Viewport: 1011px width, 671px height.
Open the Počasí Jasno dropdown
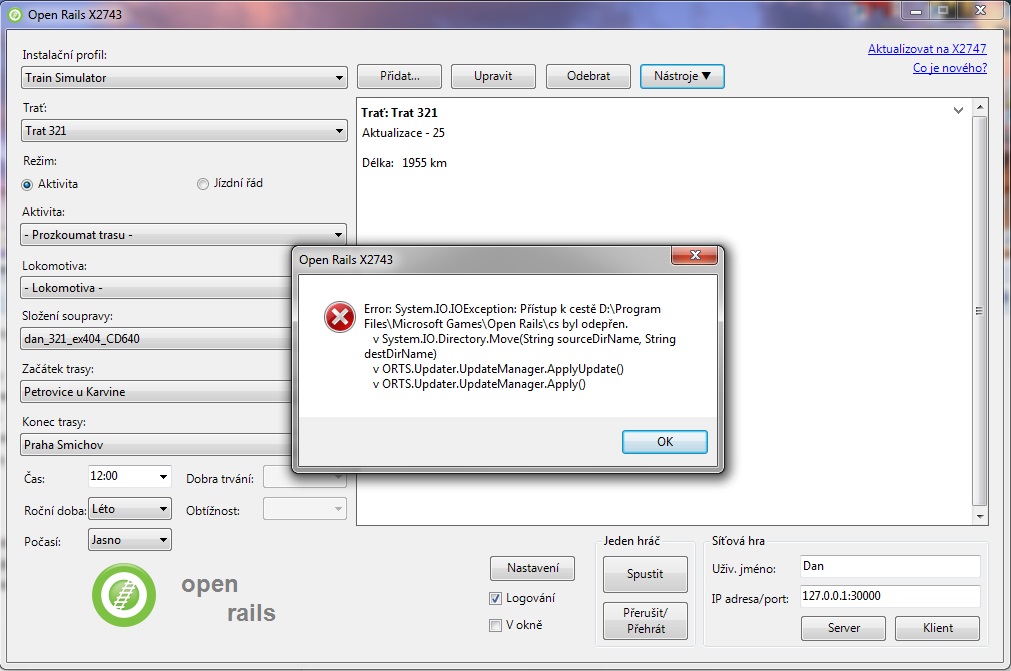130,540
